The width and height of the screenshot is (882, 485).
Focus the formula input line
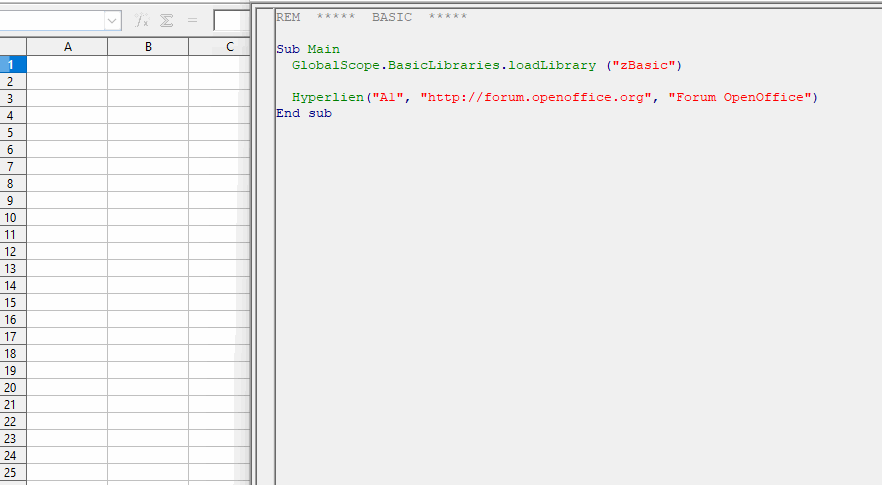point(228,20)
